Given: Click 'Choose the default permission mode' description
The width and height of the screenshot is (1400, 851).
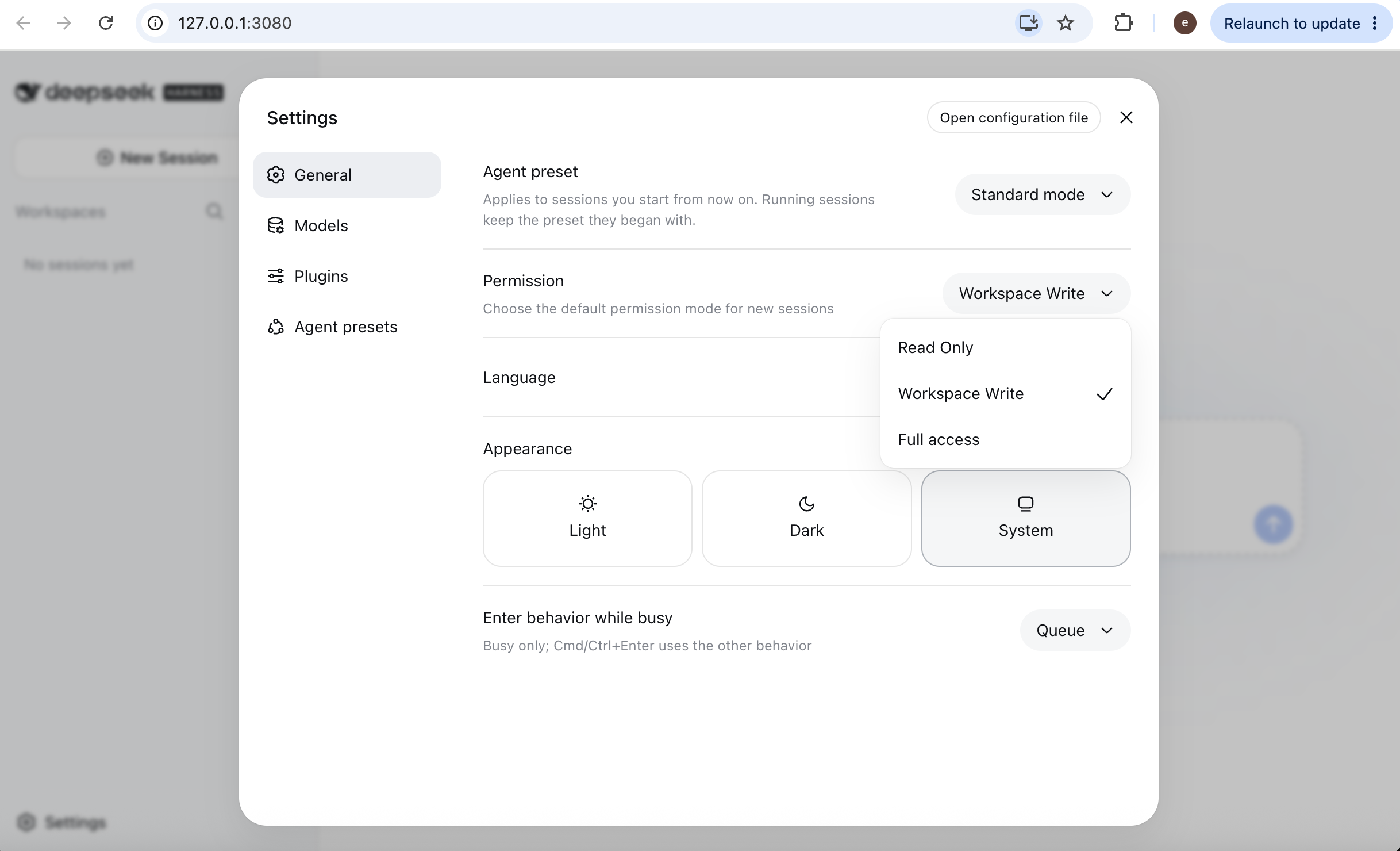Looking at the screenshot, I should 658,308.
